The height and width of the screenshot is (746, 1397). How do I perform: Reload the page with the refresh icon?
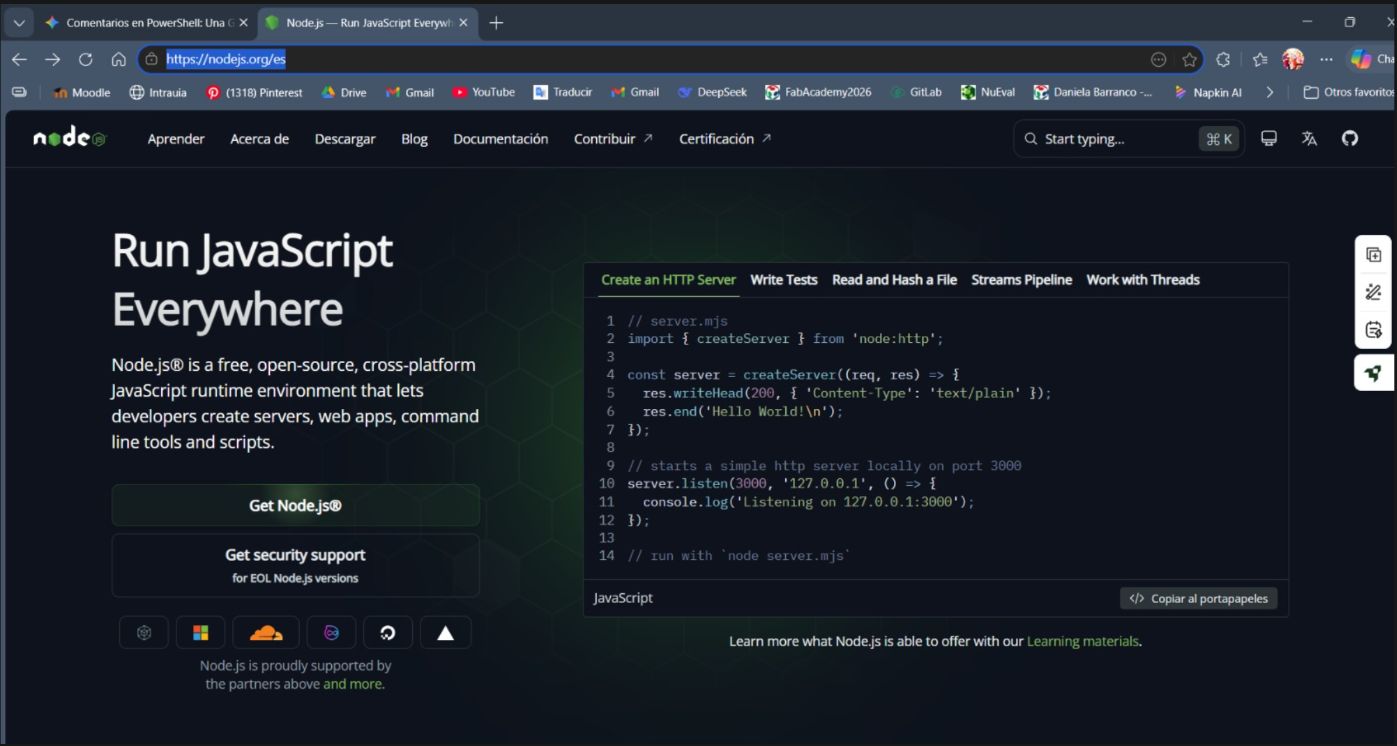click(85, 60)
